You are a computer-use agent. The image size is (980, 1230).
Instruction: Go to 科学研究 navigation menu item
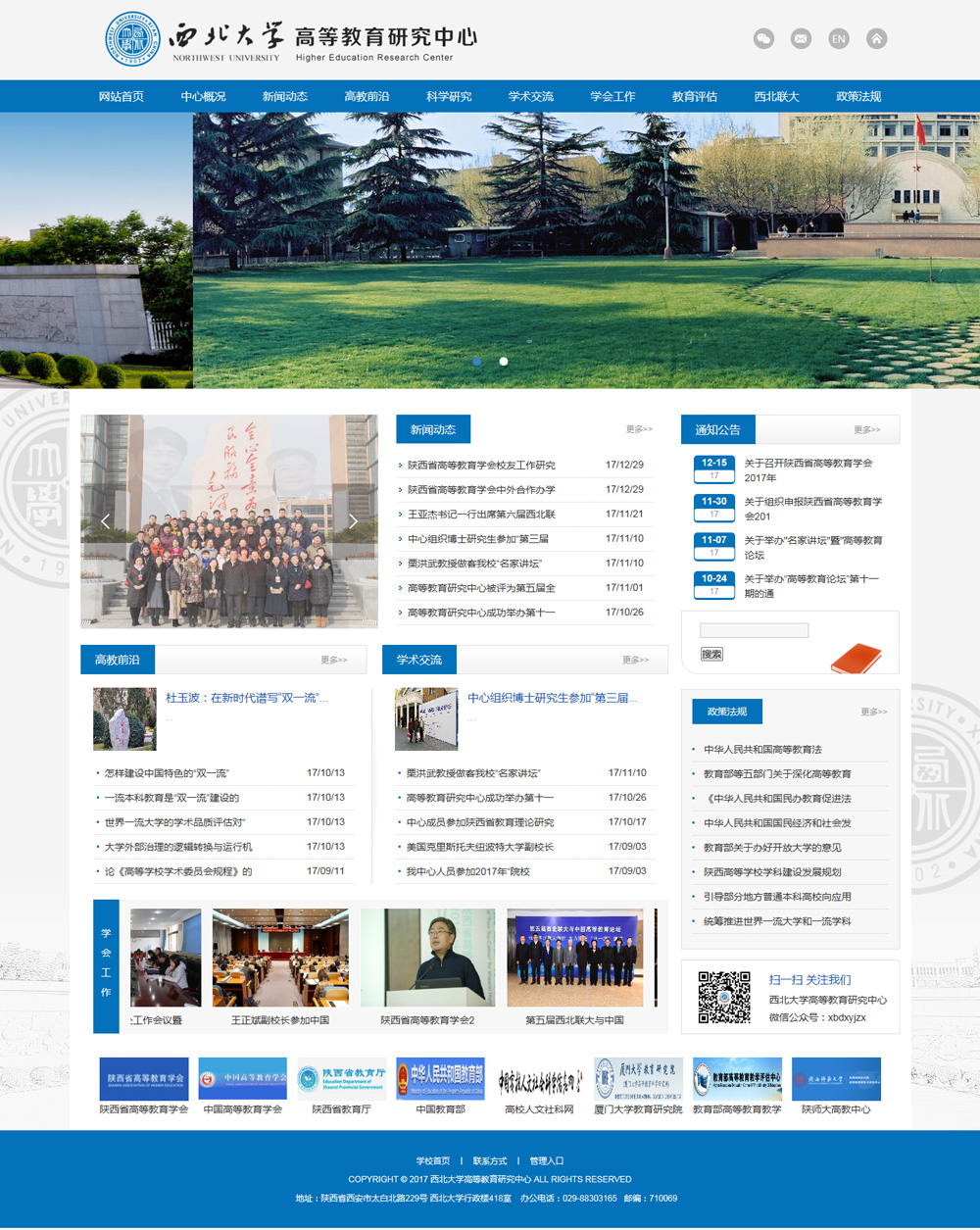449,96
